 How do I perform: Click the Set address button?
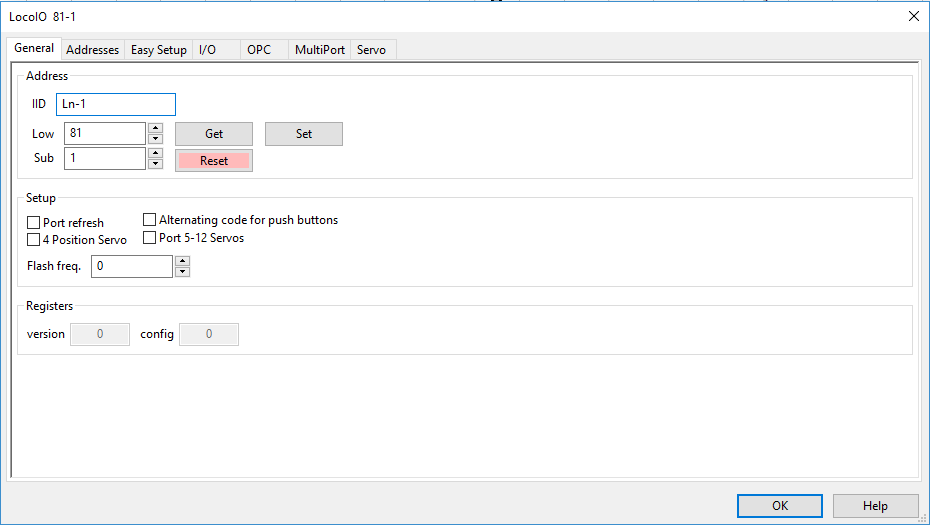point(304,134)
